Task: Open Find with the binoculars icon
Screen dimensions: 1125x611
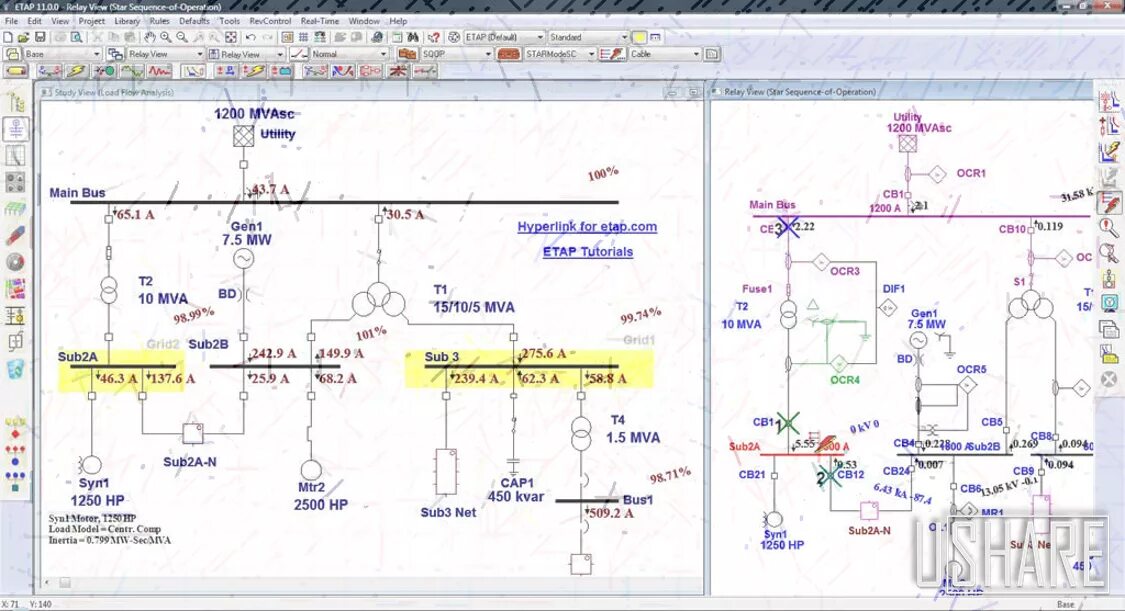Action: pos(413,37)
